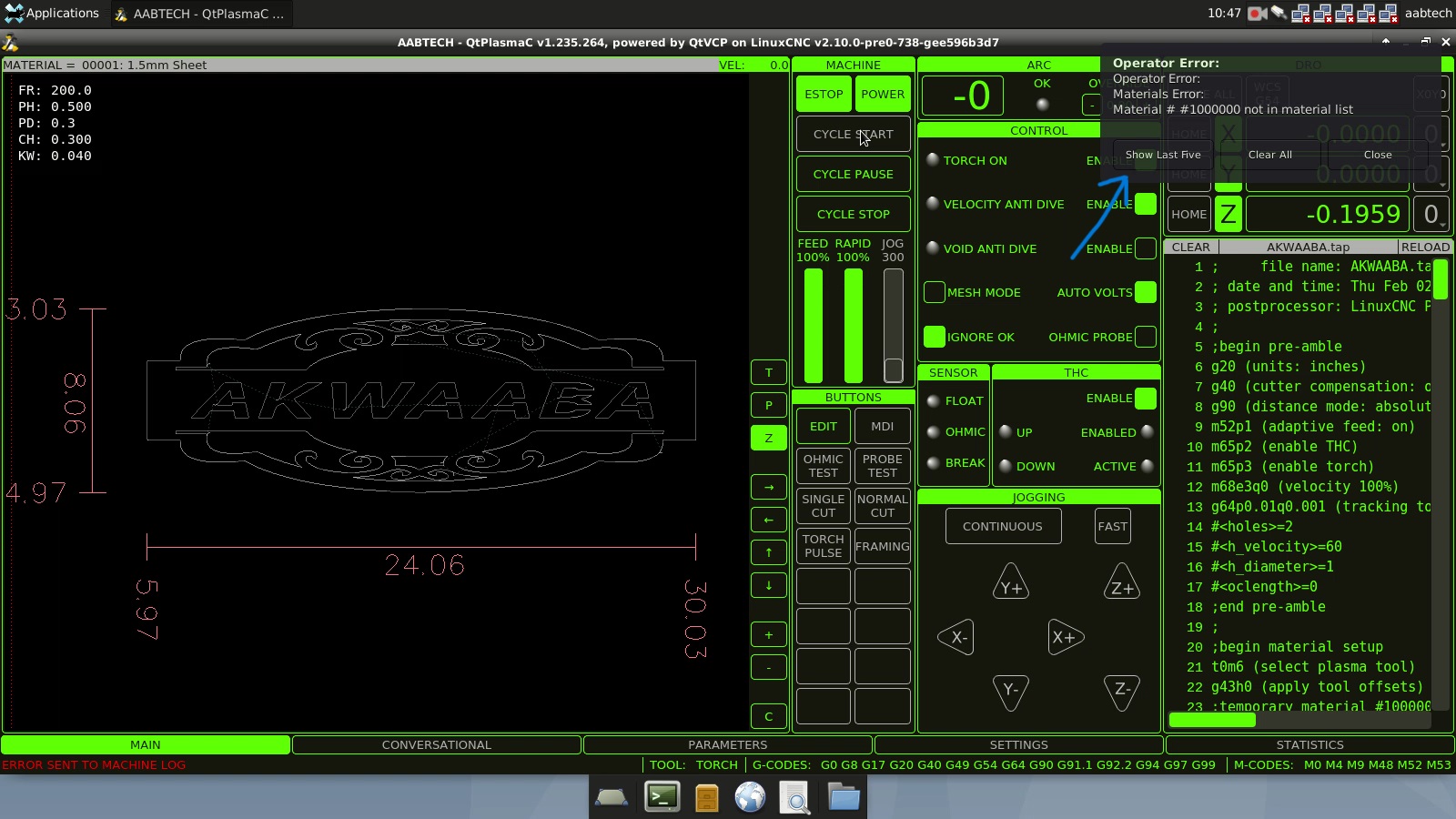Select the P perspective view button

pos(768,405)
